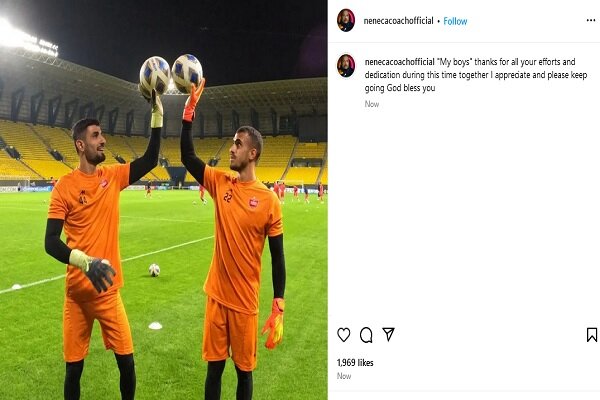The height and width of the screenshot is (400, 600).
Task: Click the "Now" timestamp below likes count
Action: pyautogui.click(x=344, y=376)
